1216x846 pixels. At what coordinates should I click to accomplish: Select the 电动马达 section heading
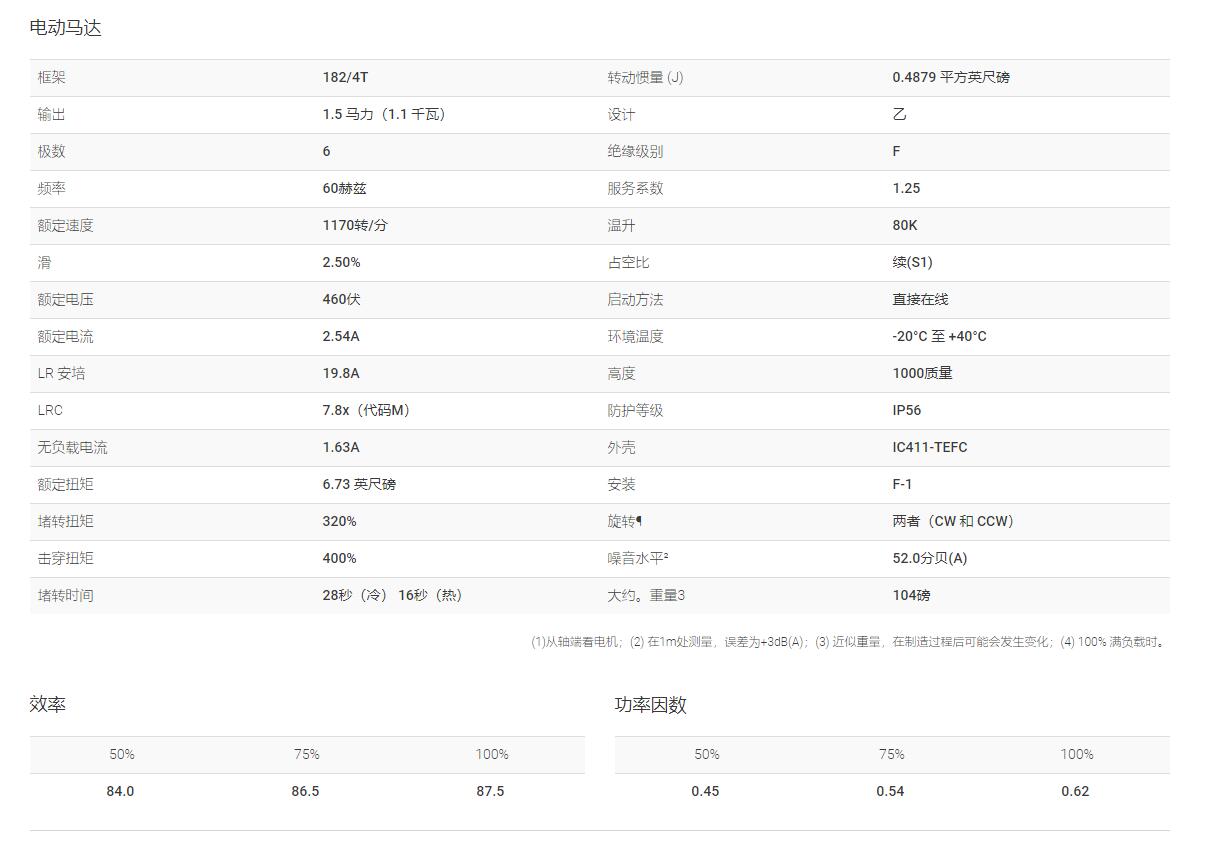click(x=66, y=28)
